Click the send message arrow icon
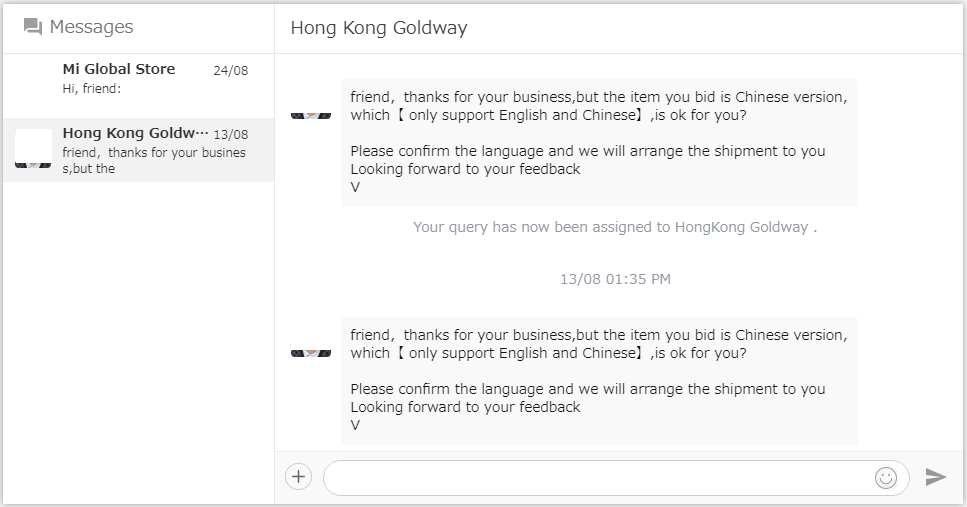 click(935, 477)
